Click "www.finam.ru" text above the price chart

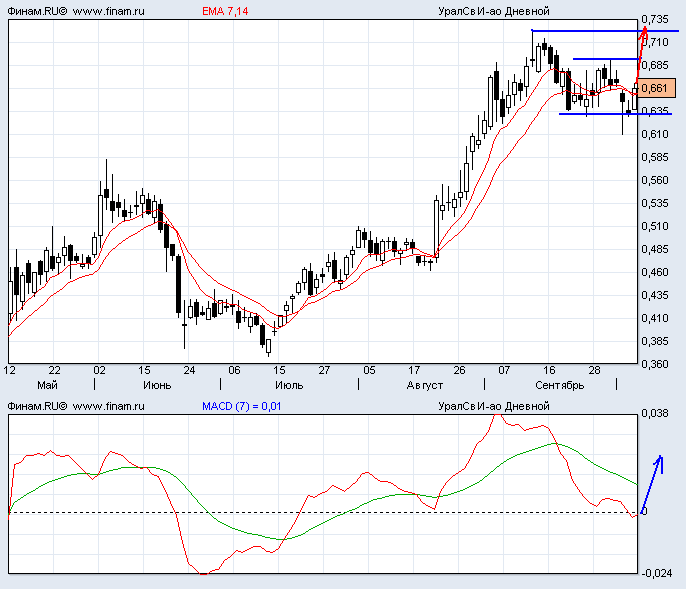tap(108, 11)
